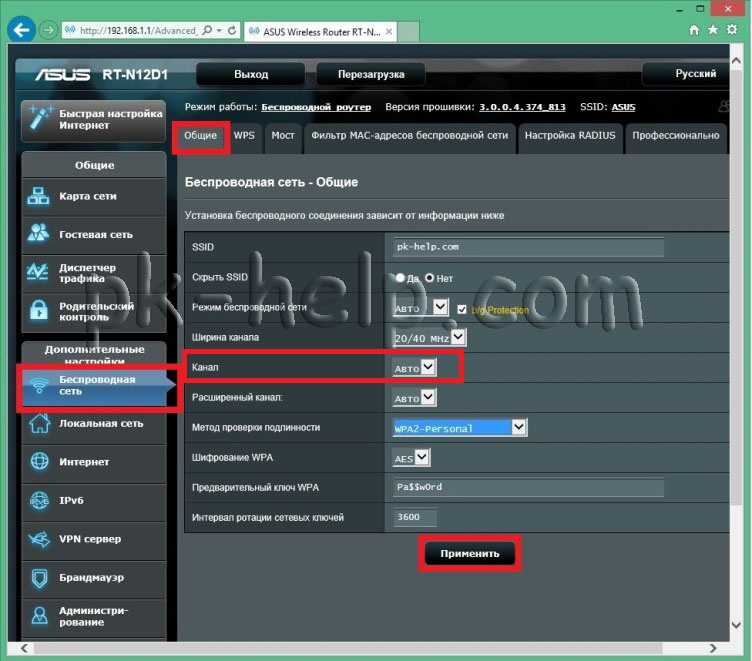Click the horizontal scrollbar right arrow
The width and height of the screenshot is (752, 661).
click(x=713, y=648)
